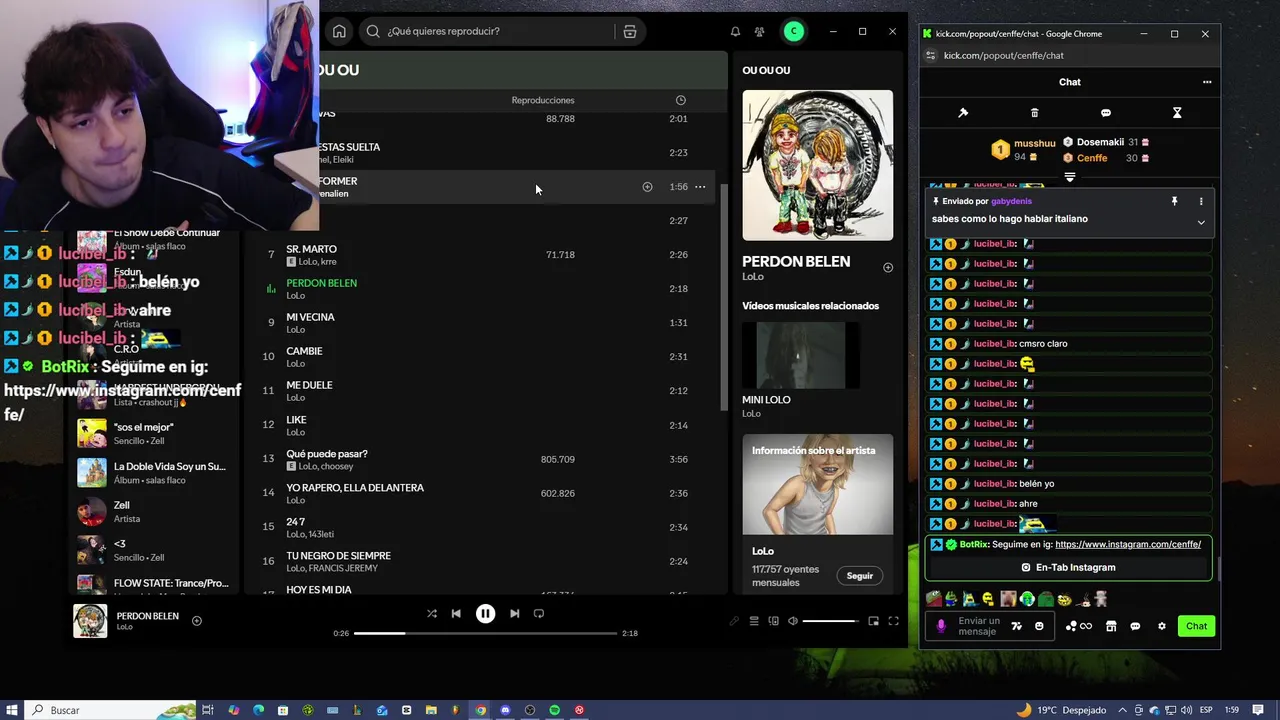Open more options on the 1:56 track row
Screen dimensions: 1280x720
tap(700, 187)
